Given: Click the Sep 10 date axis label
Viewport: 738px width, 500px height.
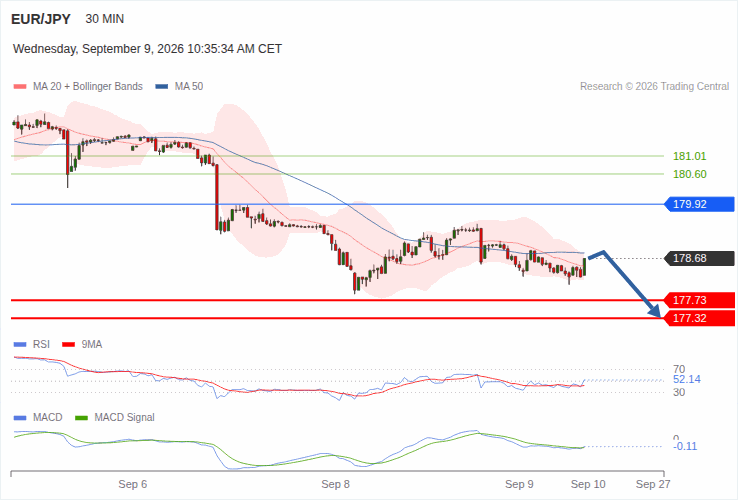Looking at the screenshot, I should click(588, 484).
